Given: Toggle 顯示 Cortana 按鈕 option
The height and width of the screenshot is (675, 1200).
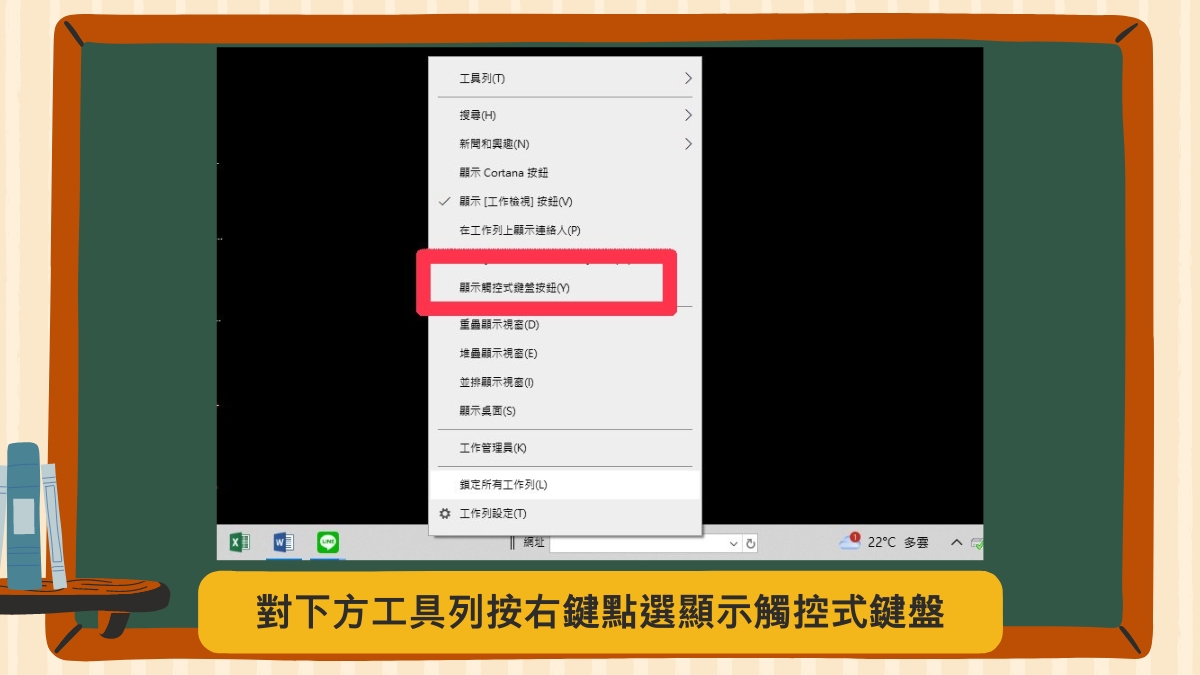Looking at the screenshot, I should (x=565, y=173).
